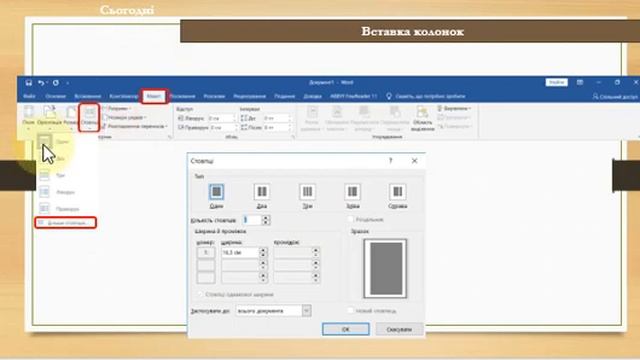
Task: Click More Columns entry at bottom of menu
Action: pyautogui.click(x=66, y=223)
